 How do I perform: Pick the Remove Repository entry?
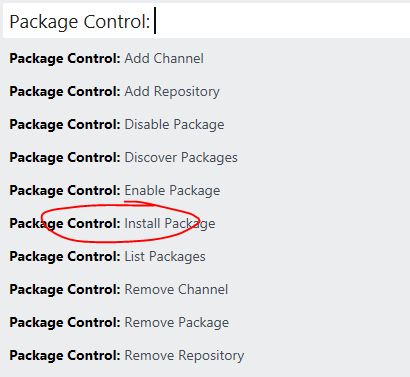point(207,356)
